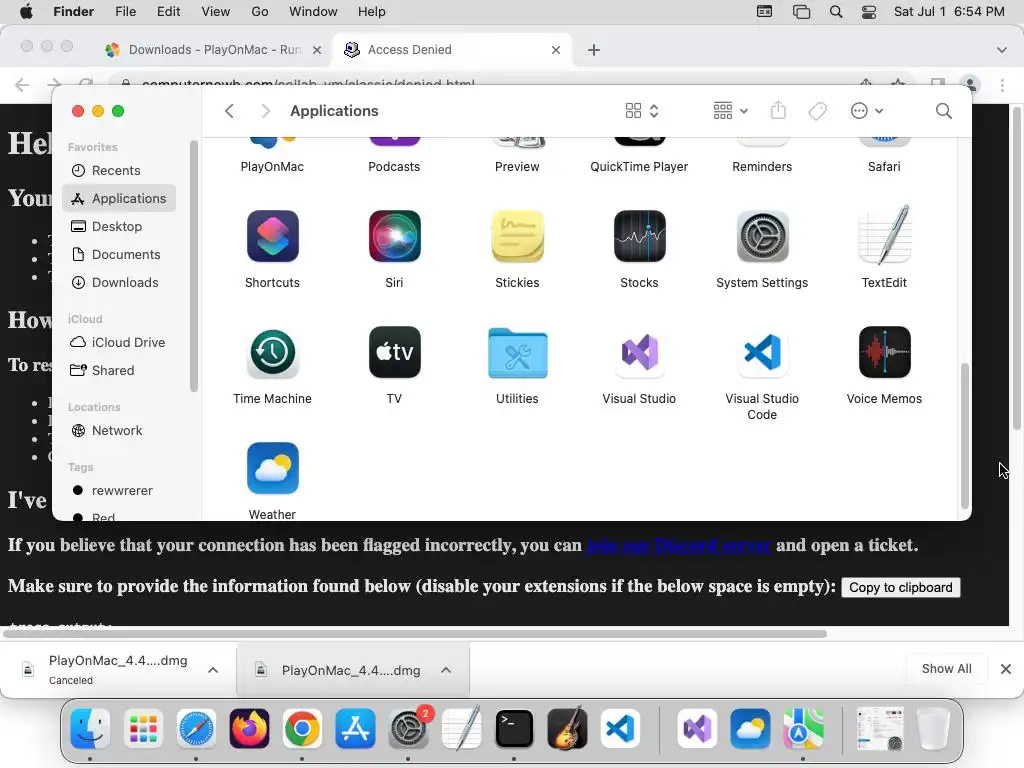This screenshot has width=1024, height=768.
Task: Open GarageBand from the Dock
Action: click(567, 729)
